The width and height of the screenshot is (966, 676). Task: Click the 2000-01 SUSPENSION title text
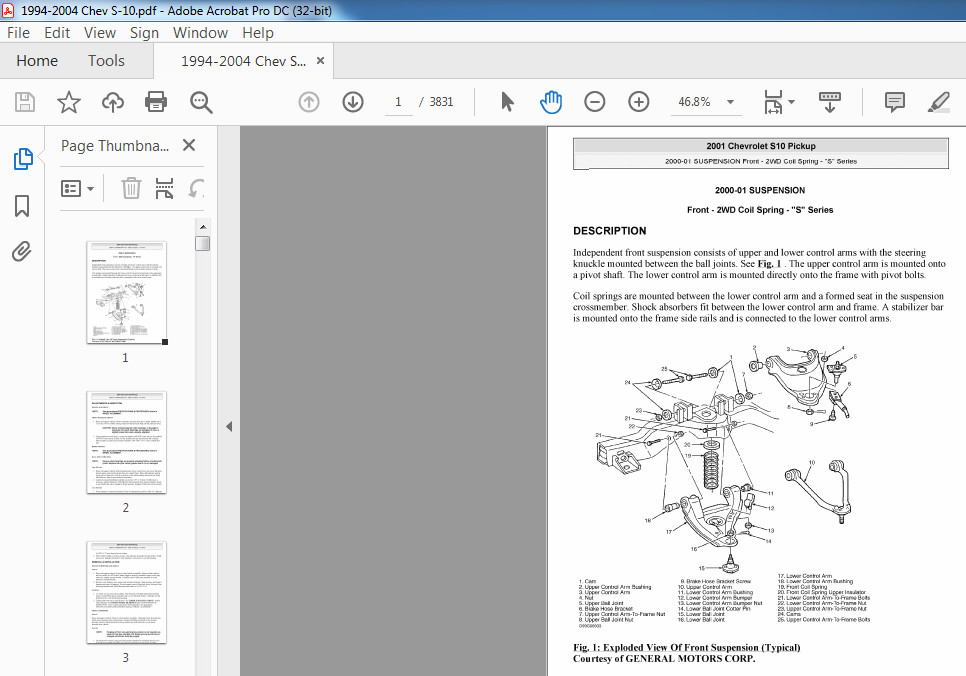click(x=760, y=190)
